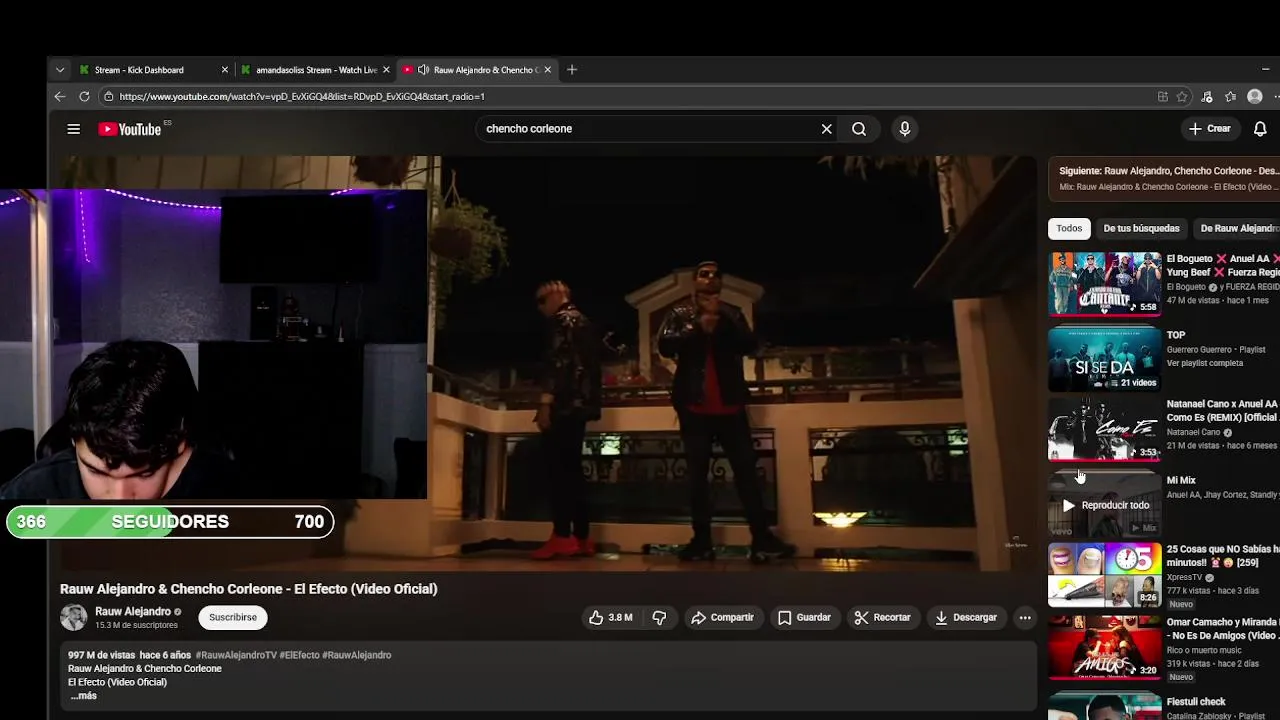Image resolution: width=1280 pixels, height=720 pixels.
Task: Close the Kick Dashboard tab
Action: [x=224, y=70]
